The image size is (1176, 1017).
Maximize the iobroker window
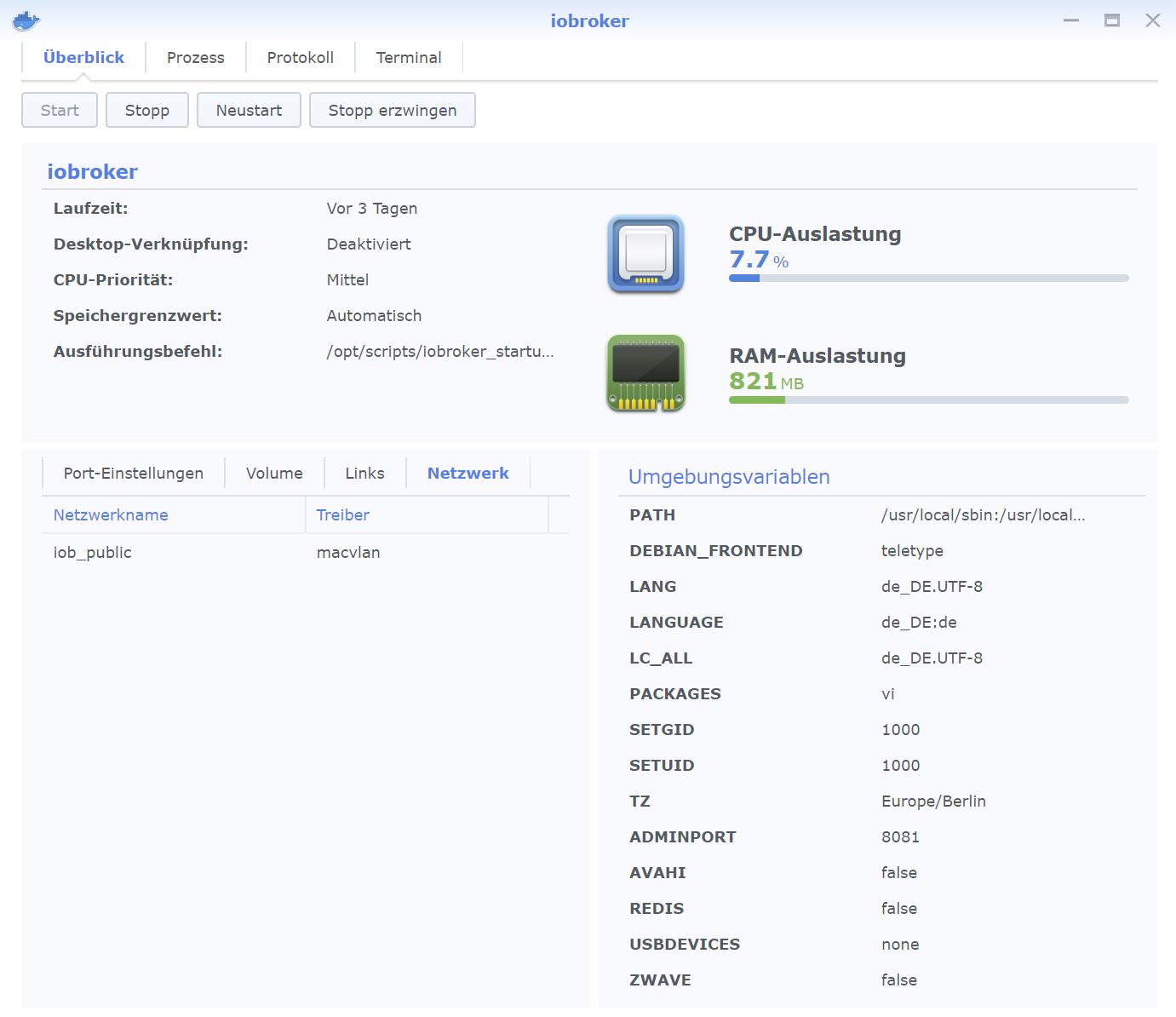(1112, 20)
